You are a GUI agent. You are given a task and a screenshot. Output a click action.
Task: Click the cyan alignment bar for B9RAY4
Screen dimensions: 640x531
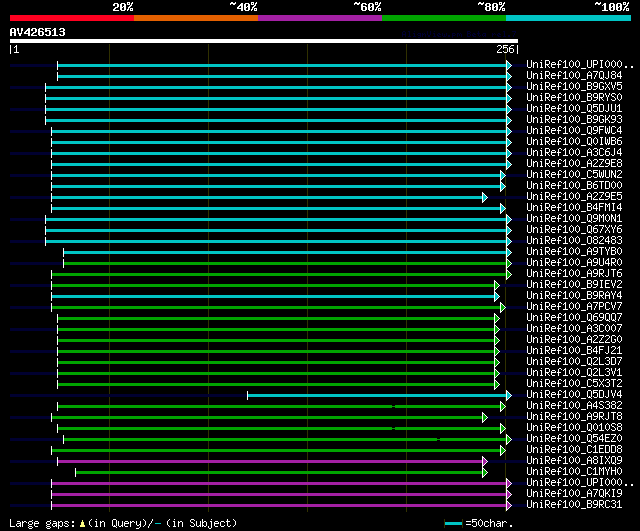coord(274,296)
